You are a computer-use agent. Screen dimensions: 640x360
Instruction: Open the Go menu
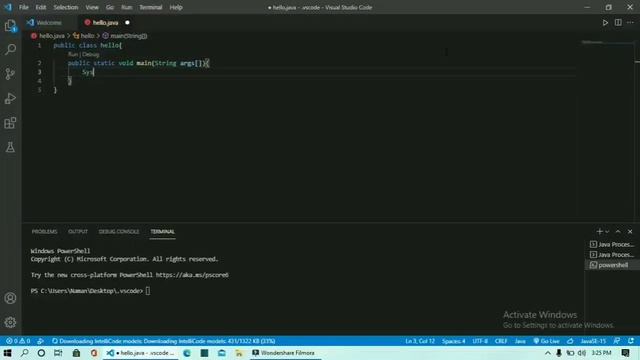(x=110, y=7)
